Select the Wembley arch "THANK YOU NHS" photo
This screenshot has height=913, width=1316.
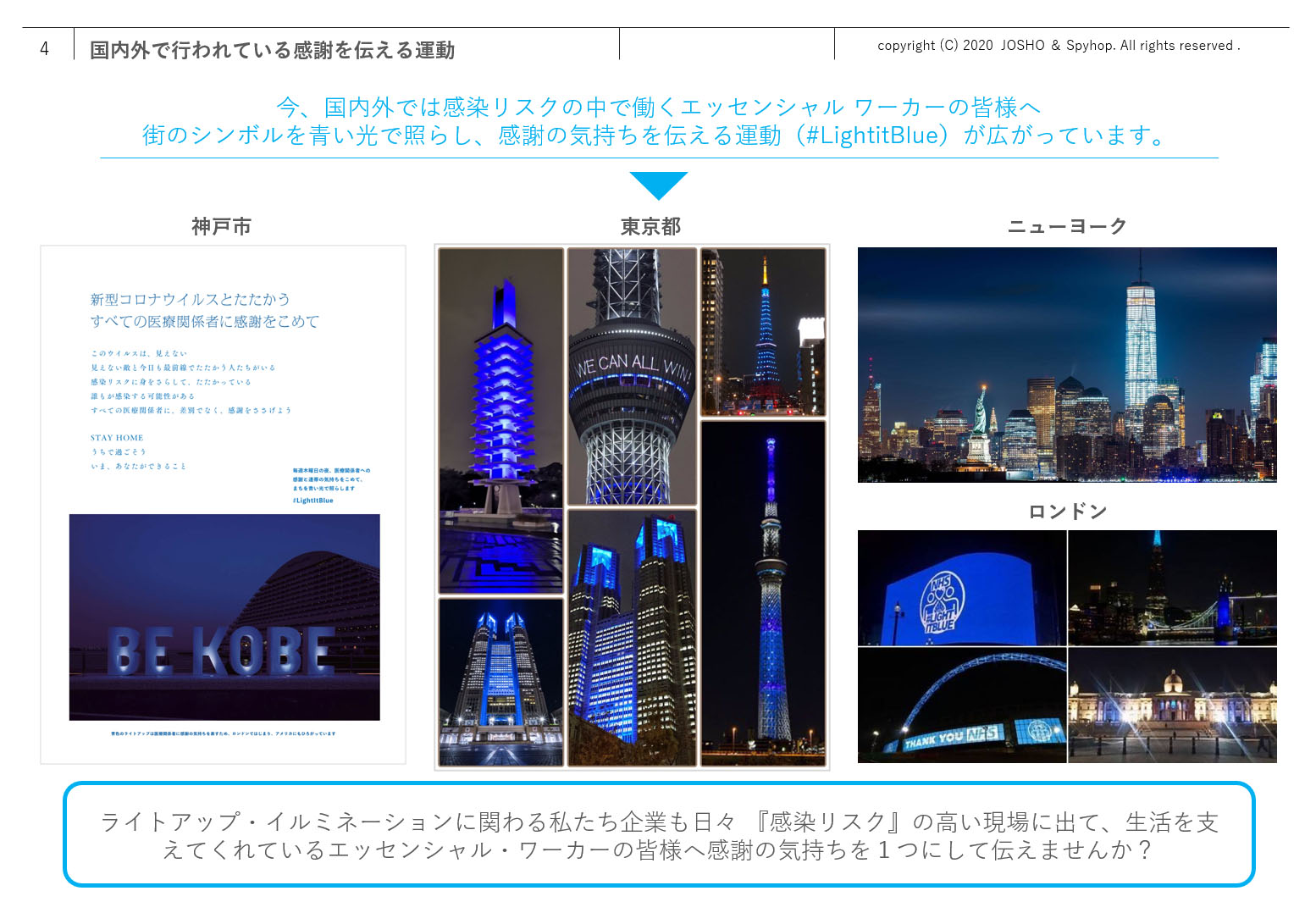click(962, 705)
